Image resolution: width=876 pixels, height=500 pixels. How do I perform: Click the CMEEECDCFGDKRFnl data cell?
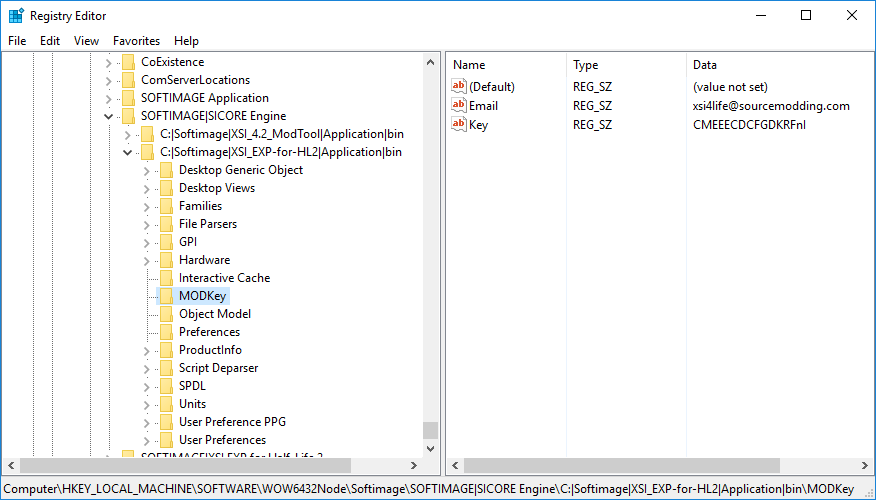(749, 125)
